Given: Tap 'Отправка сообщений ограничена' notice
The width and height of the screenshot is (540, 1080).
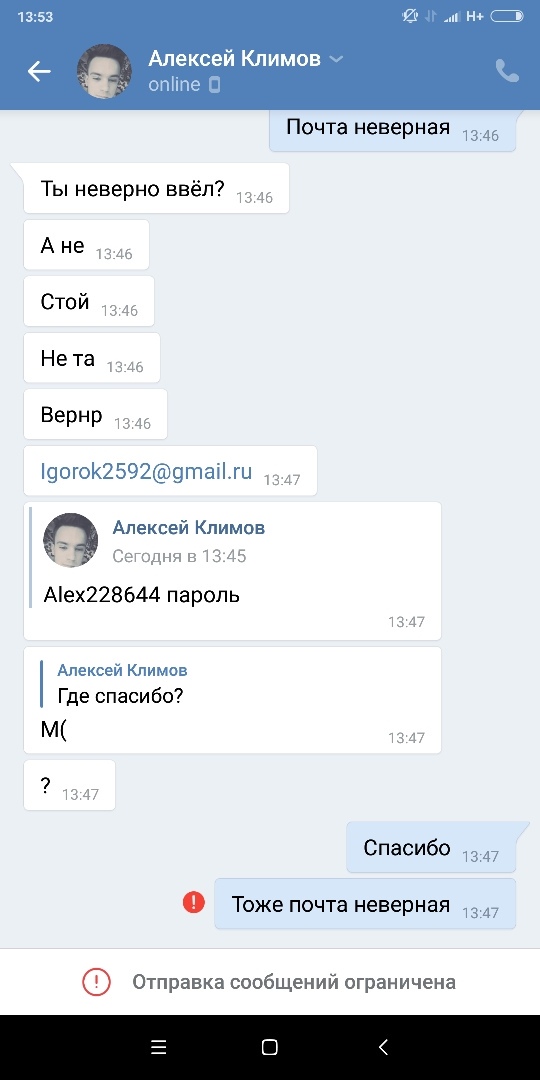Looking at the screenshot, I should 270,982.
